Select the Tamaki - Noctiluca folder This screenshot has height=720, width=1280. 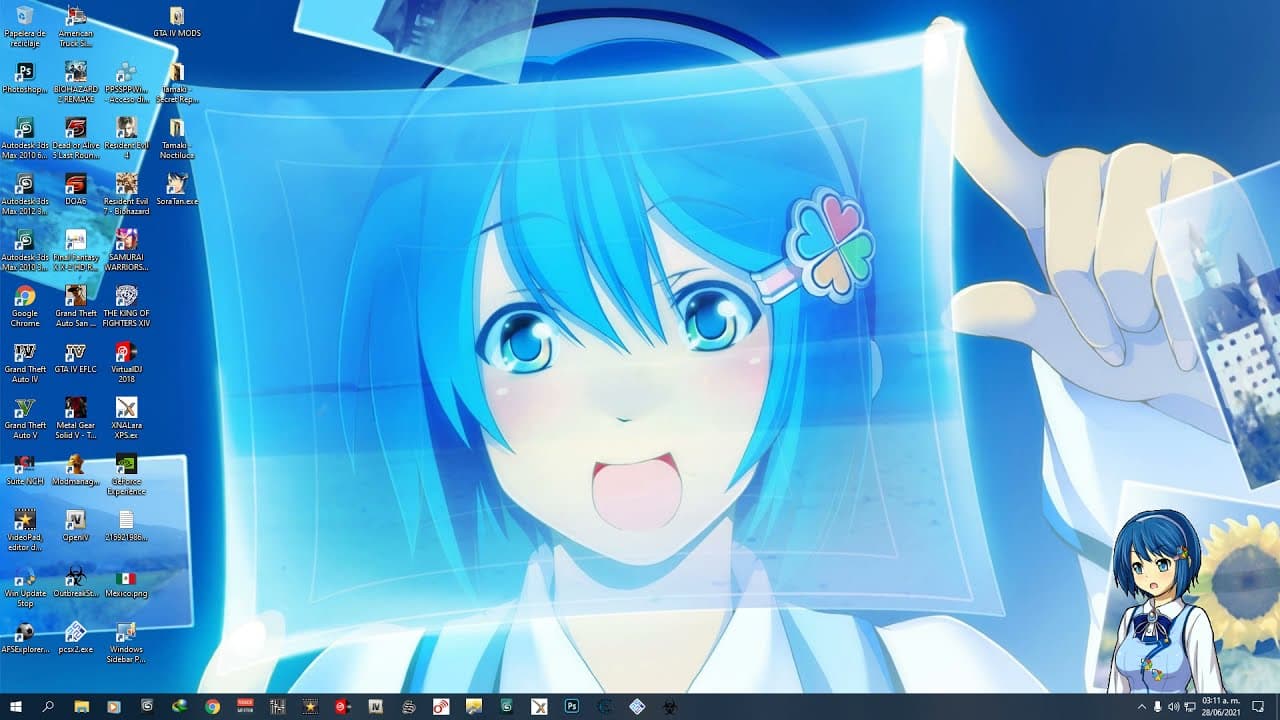click(177, 139)
